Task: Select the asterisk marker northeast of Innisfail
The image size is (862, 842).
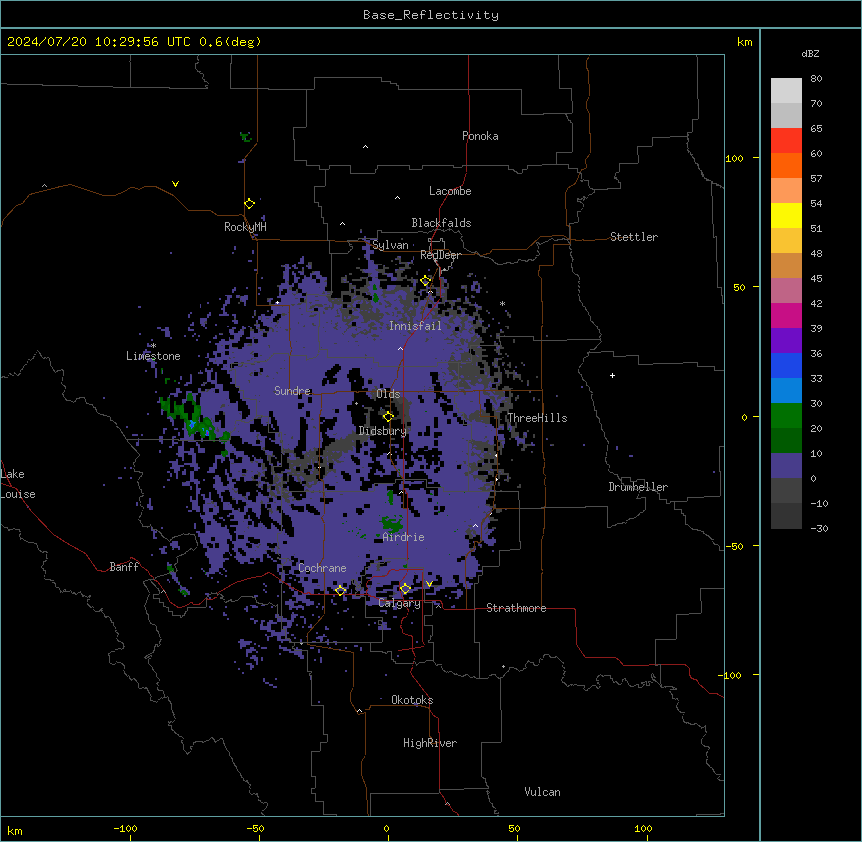Action: tap(502, 303)
